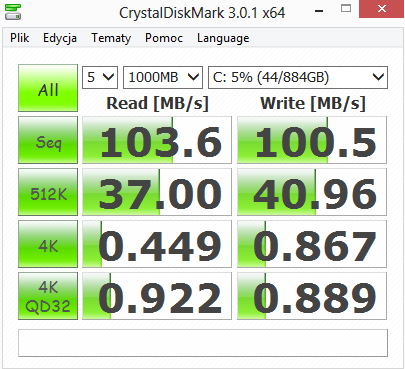
Task: Launch the 4K QD32 test
Action: point(48,296)
